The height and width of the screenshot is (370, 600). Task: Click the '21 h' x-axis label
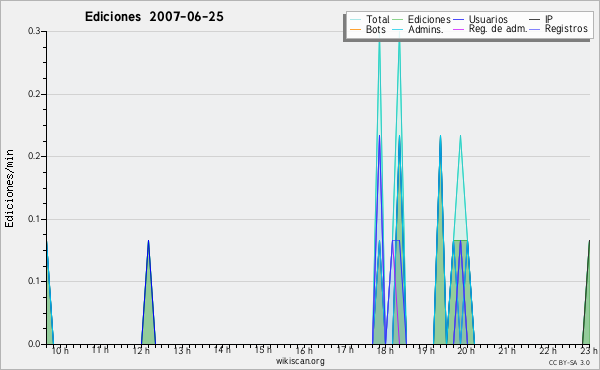coord(507,351)
